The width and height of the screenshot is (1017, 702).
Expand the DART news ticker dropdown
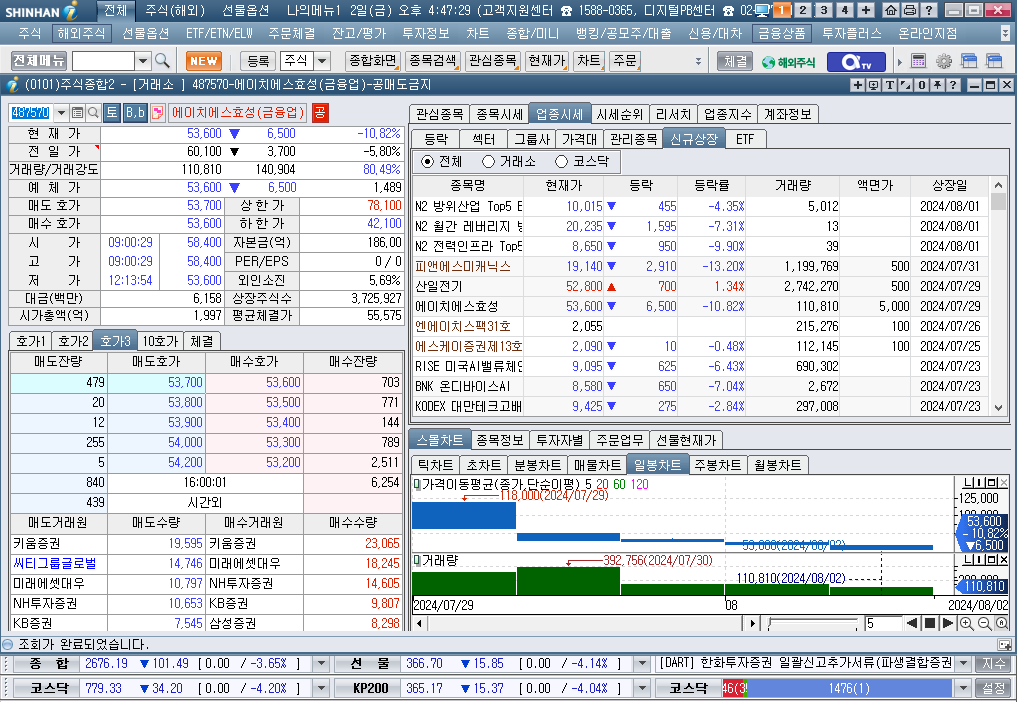pos(963,664)
